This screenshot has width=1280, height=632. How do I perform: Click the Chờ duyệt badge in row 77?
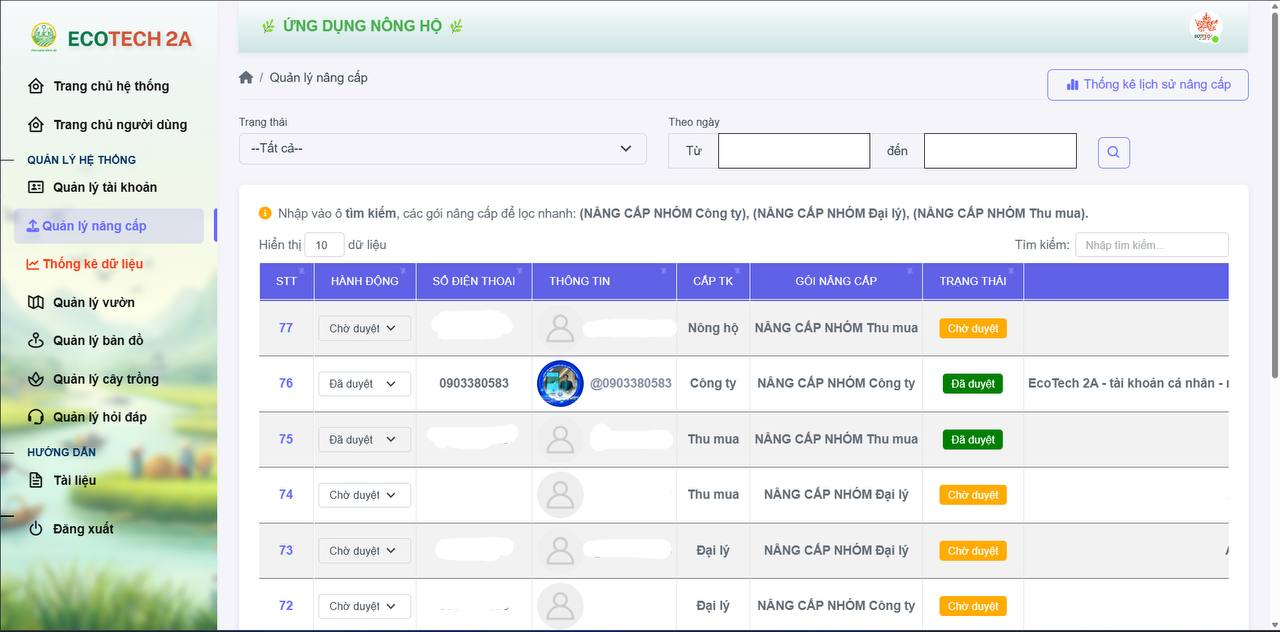(972, 329)
